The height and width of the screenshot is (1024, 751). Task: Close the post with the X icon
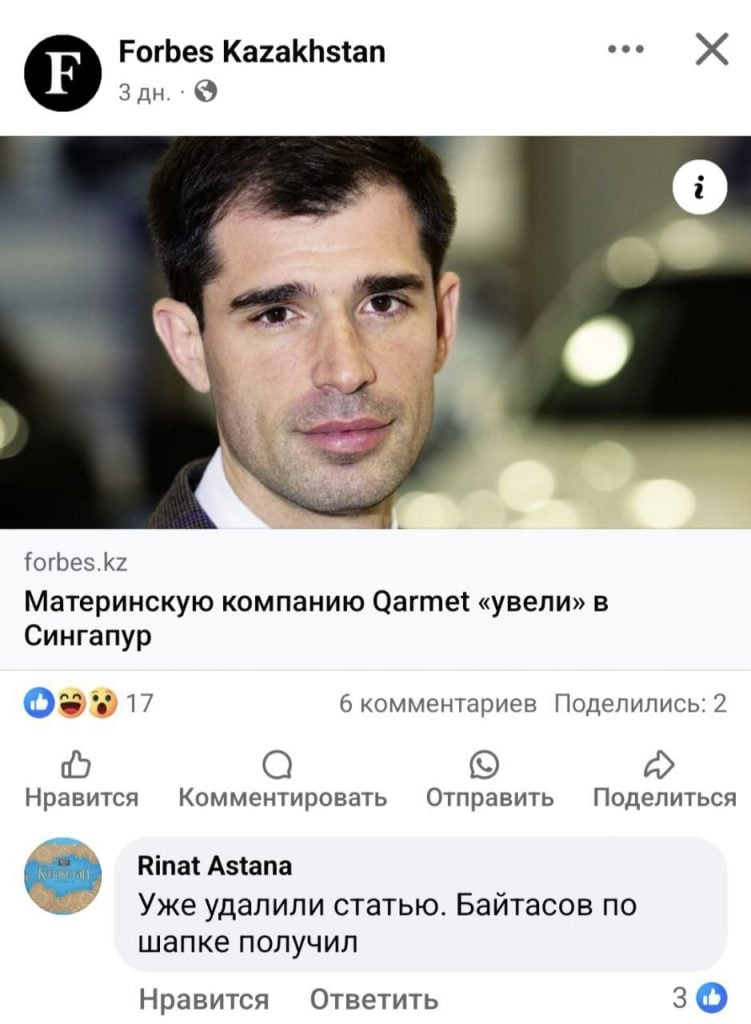point(712,50)
